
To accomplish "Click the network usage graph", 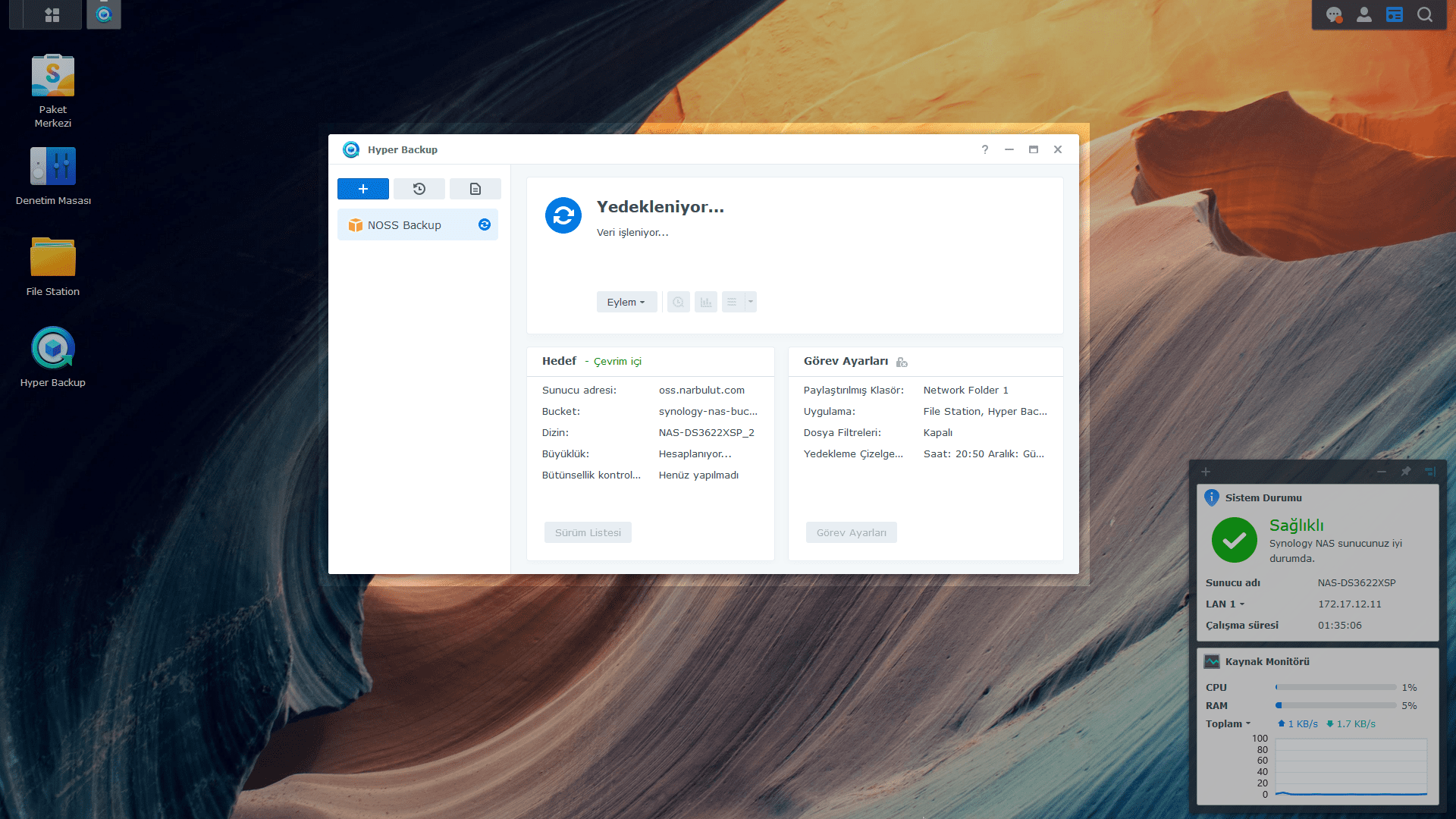I will (x=1351, y=767).
